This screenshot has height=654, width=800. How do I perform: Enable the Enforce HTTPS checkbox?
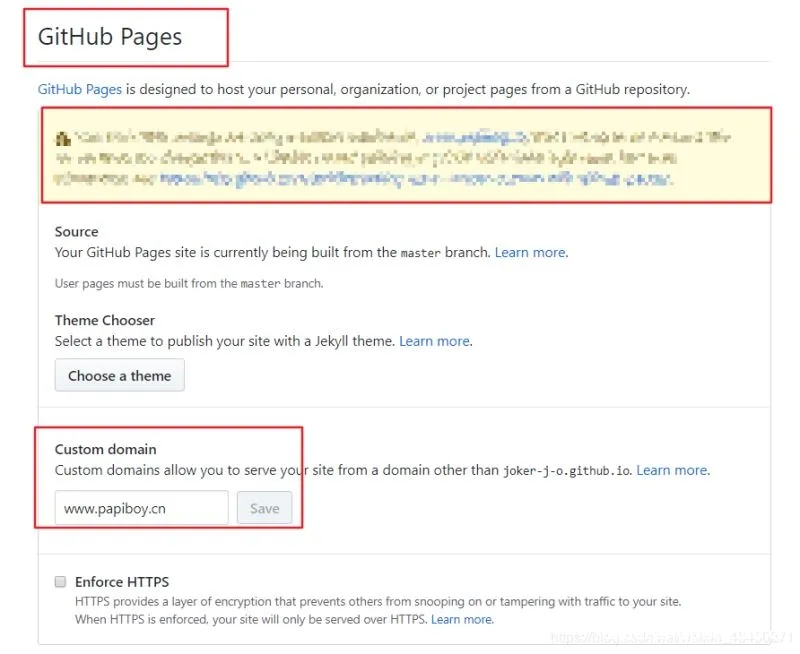[60, 582]
